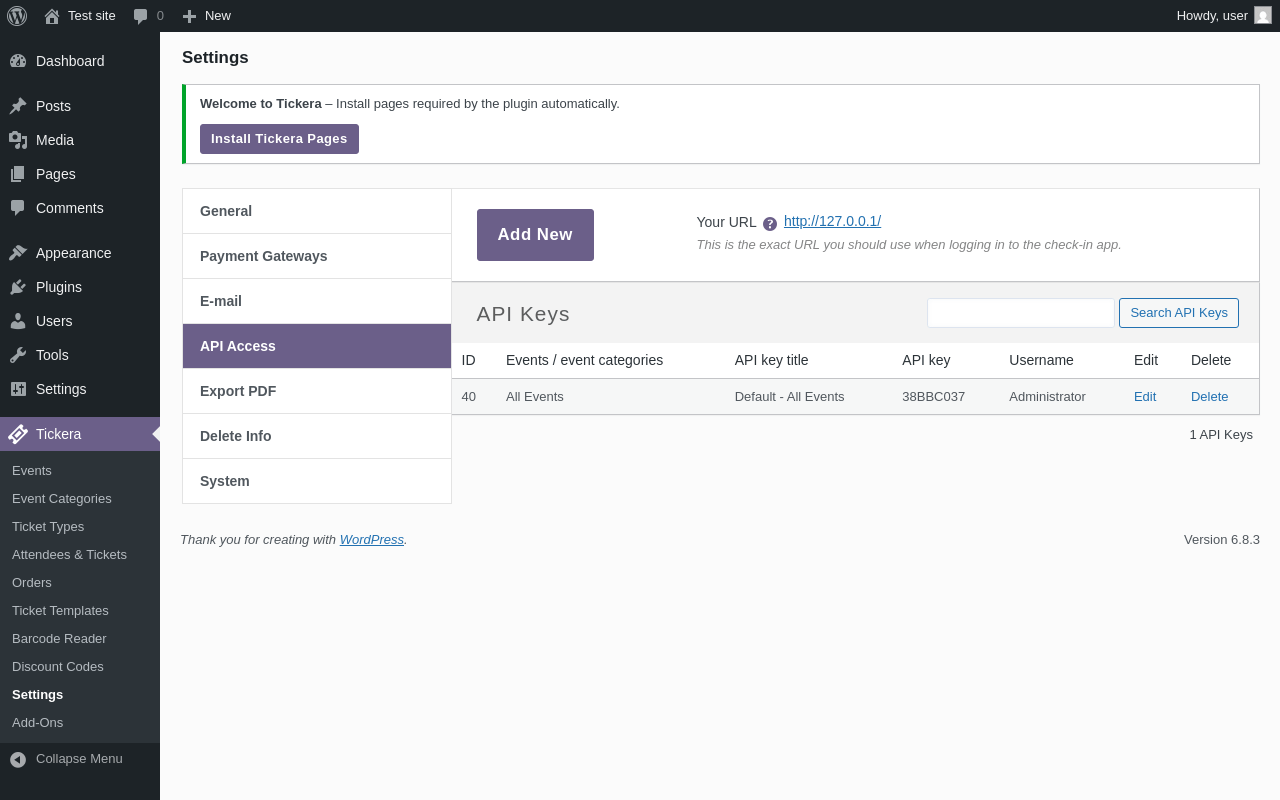The image size is (1280, 800).
Task: Delete the Default - All Events key
Action: click(x=1209, y=396)
